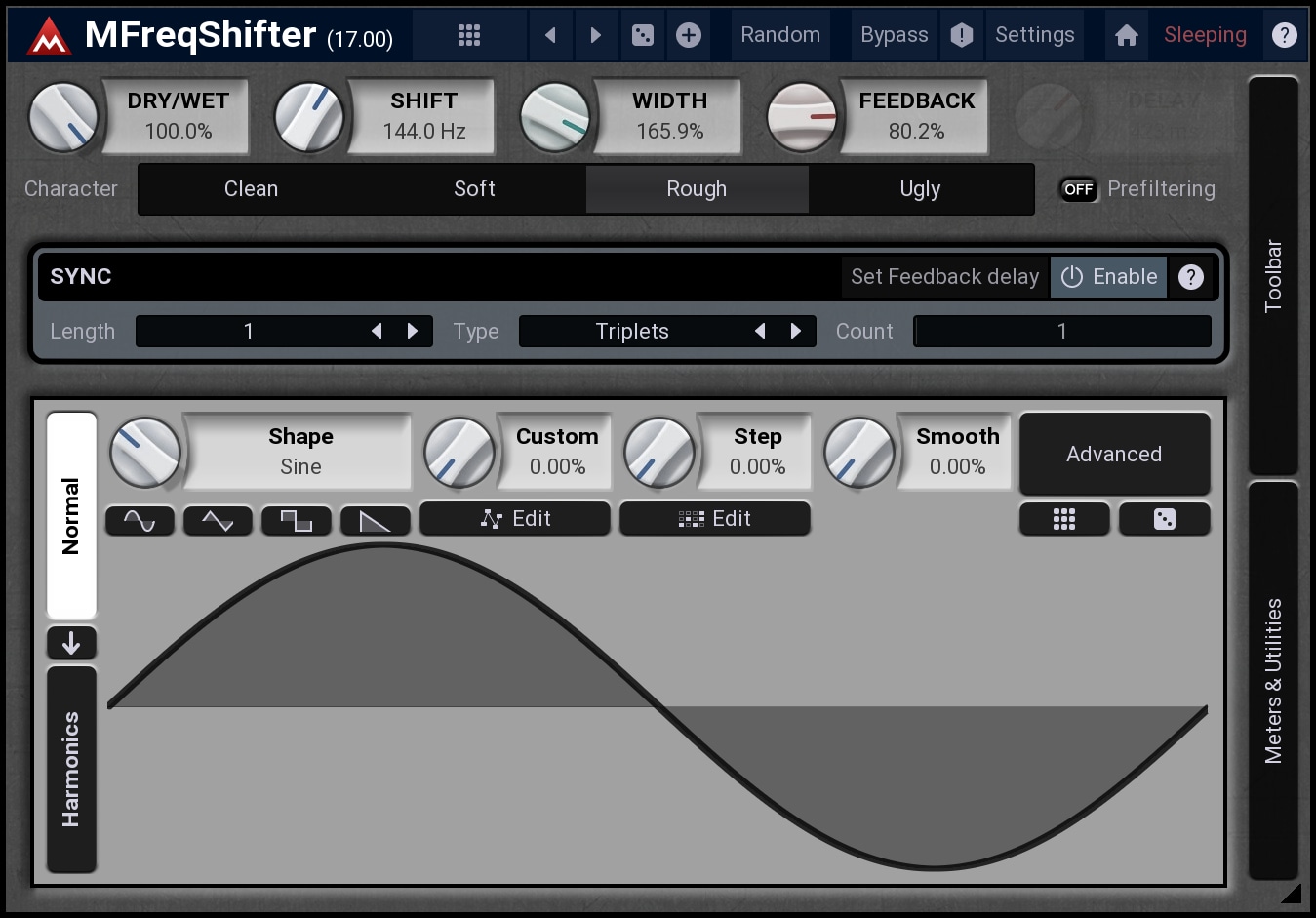Screen dimensions: 1316x918
Task: Select the Ugly character mode
Action: point(920,189)
